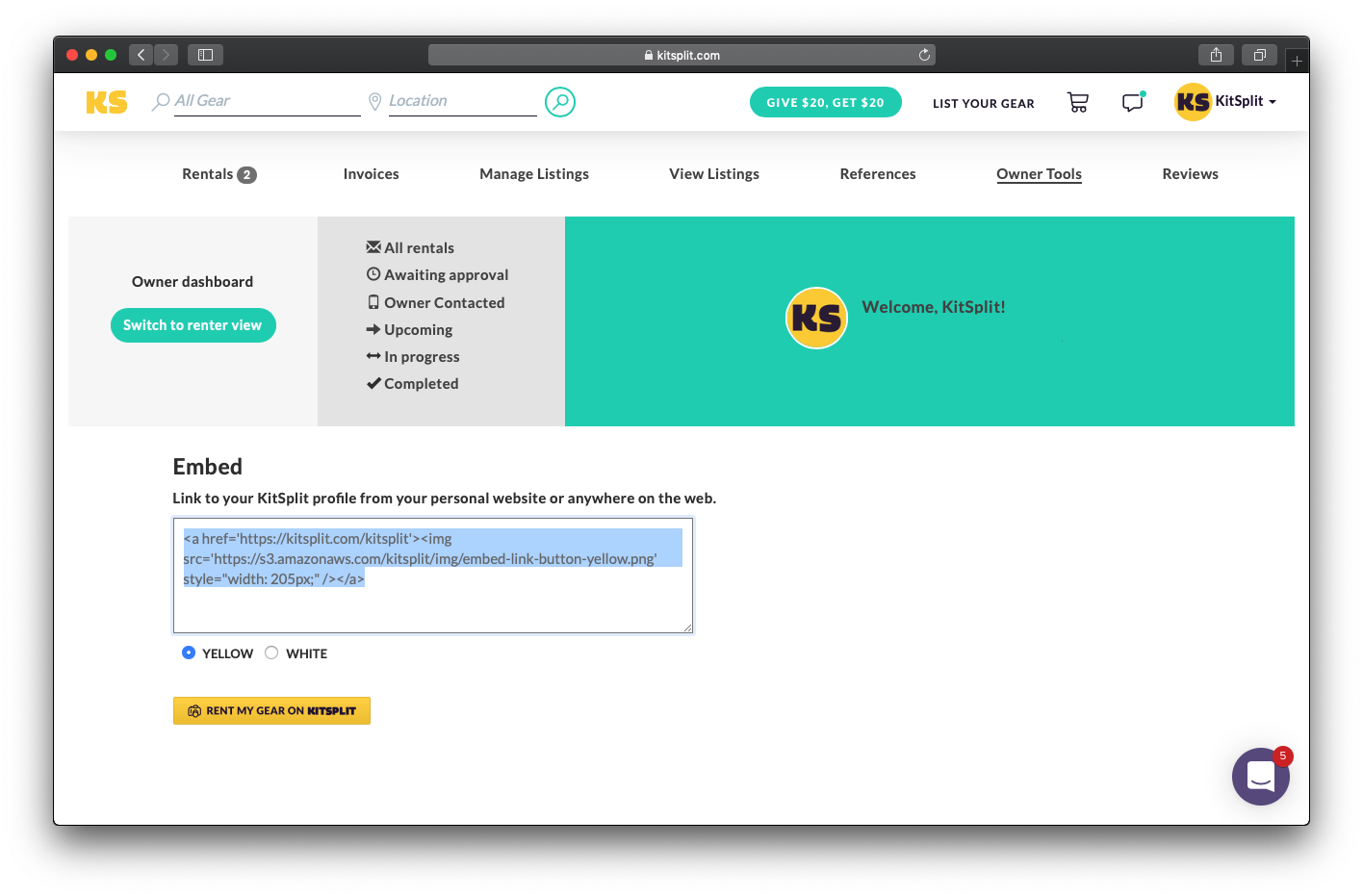Select the YELLOW radio button
1363x896 pixels.
pos(189,653)
